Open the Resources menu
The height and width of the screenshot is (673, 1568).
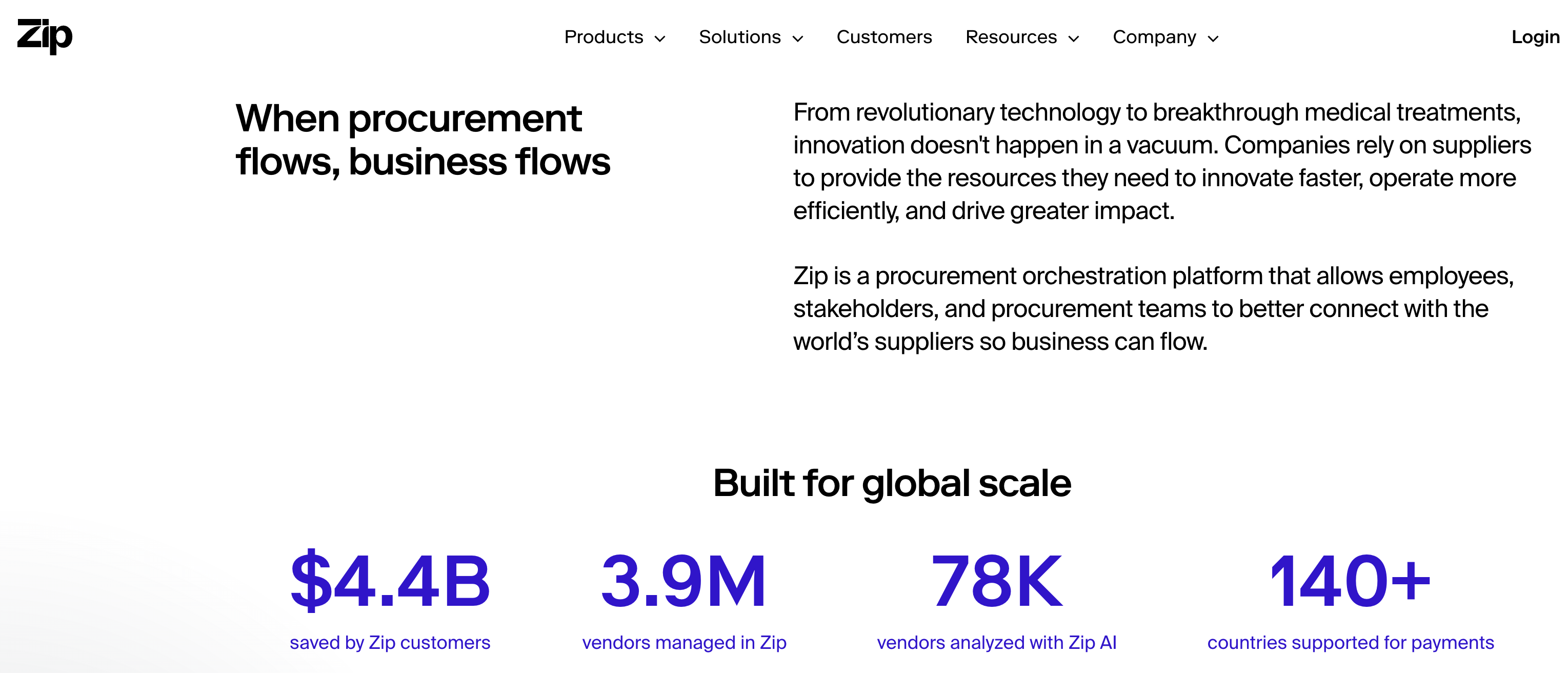point(1011,37)
